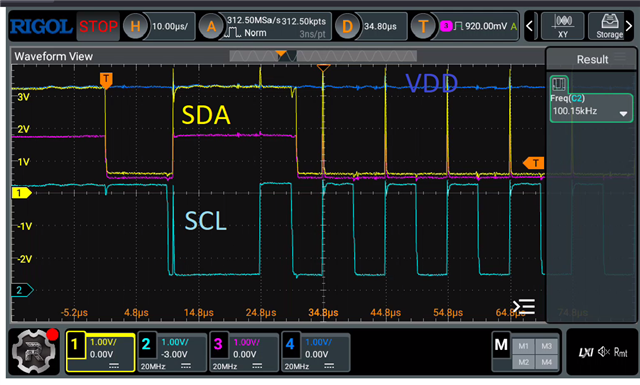Click the RIGOL logo

[41, 27]
